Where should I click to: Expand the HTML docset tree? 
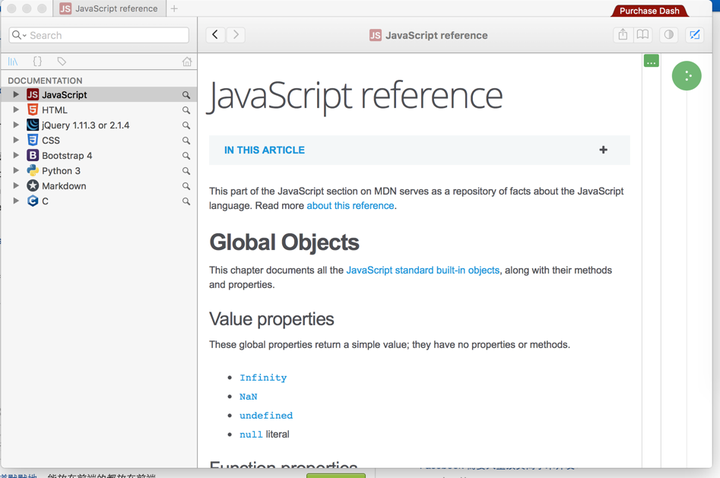[x=16, y=109]
